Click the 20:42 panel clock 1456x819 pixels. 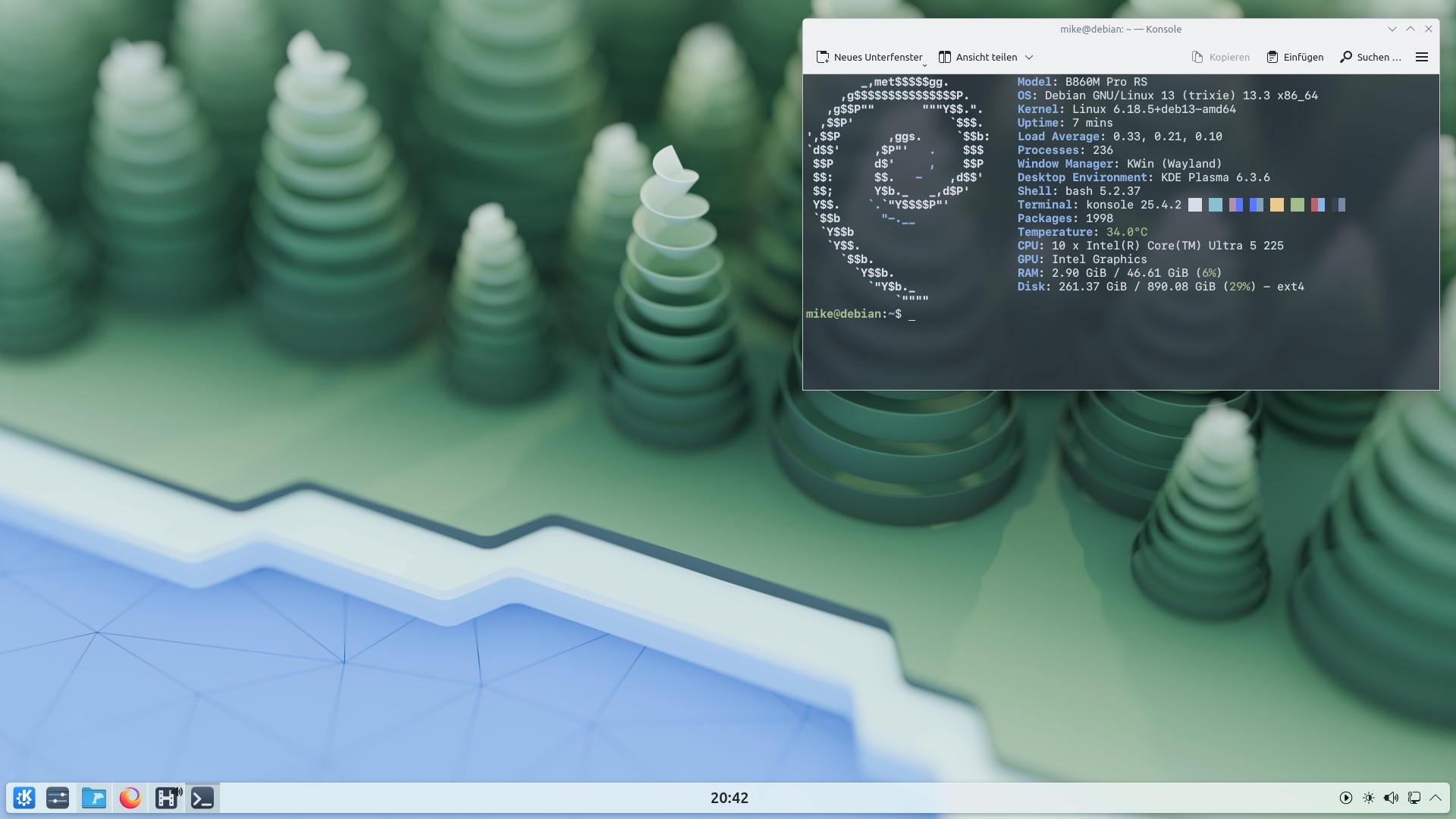pyautogui.click(x=729, y=798)
